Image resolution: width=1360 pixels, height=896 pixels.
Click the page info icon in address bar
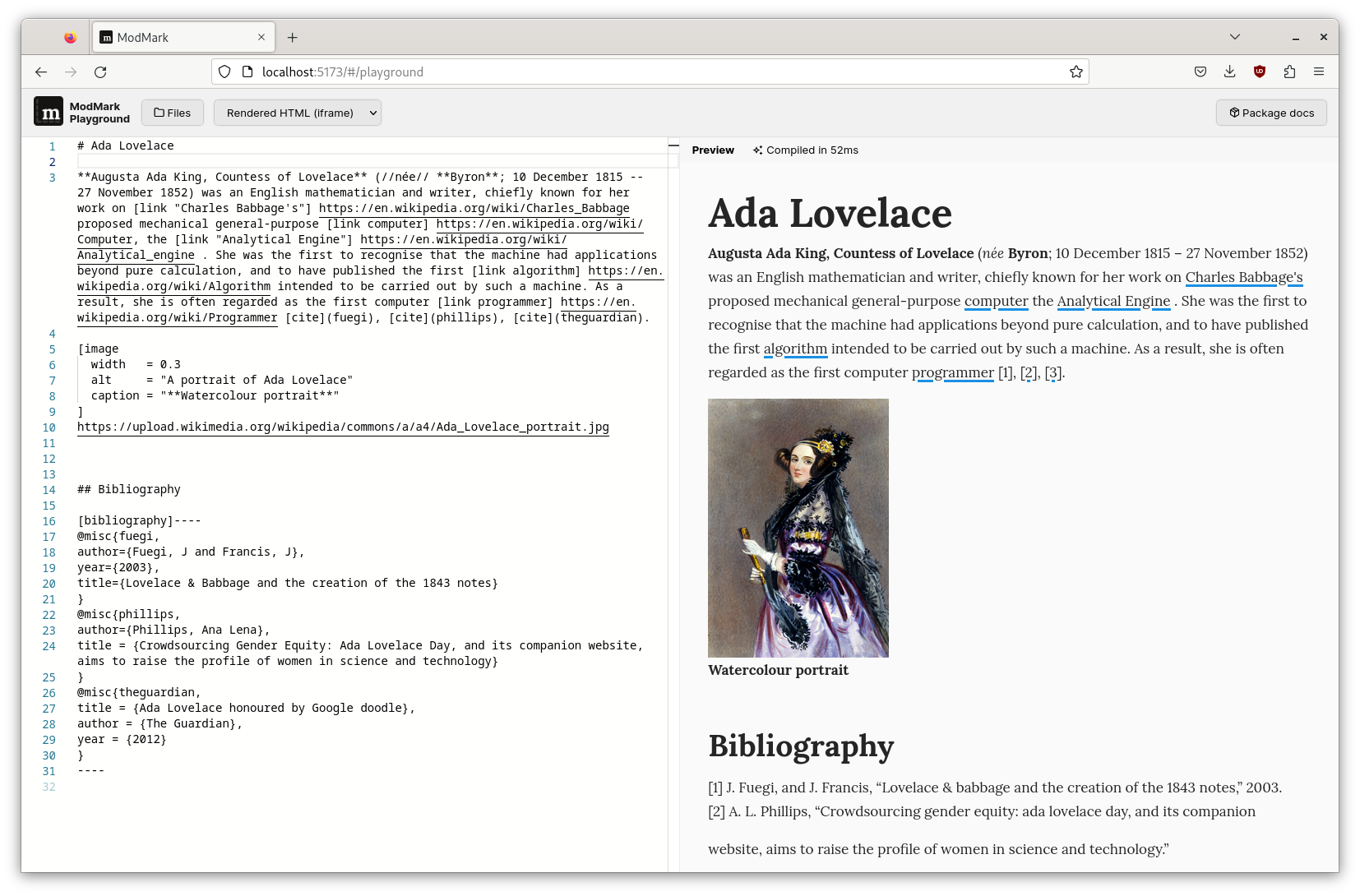pyautogui.click(x=247, y=72)
